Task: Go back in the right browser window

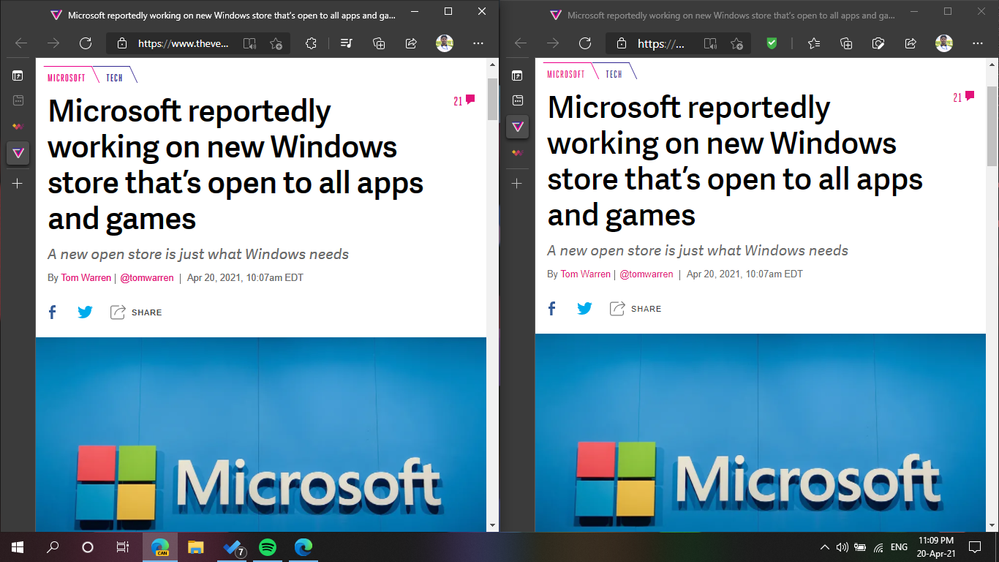Action: coord(521,43)
